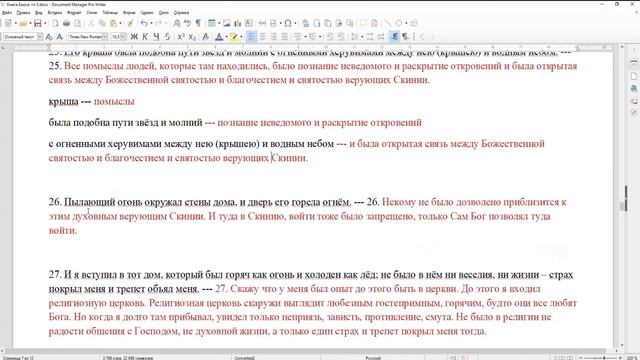Toggle left-to-right text direction button
The image size is (640, 360).
(394, 37)
